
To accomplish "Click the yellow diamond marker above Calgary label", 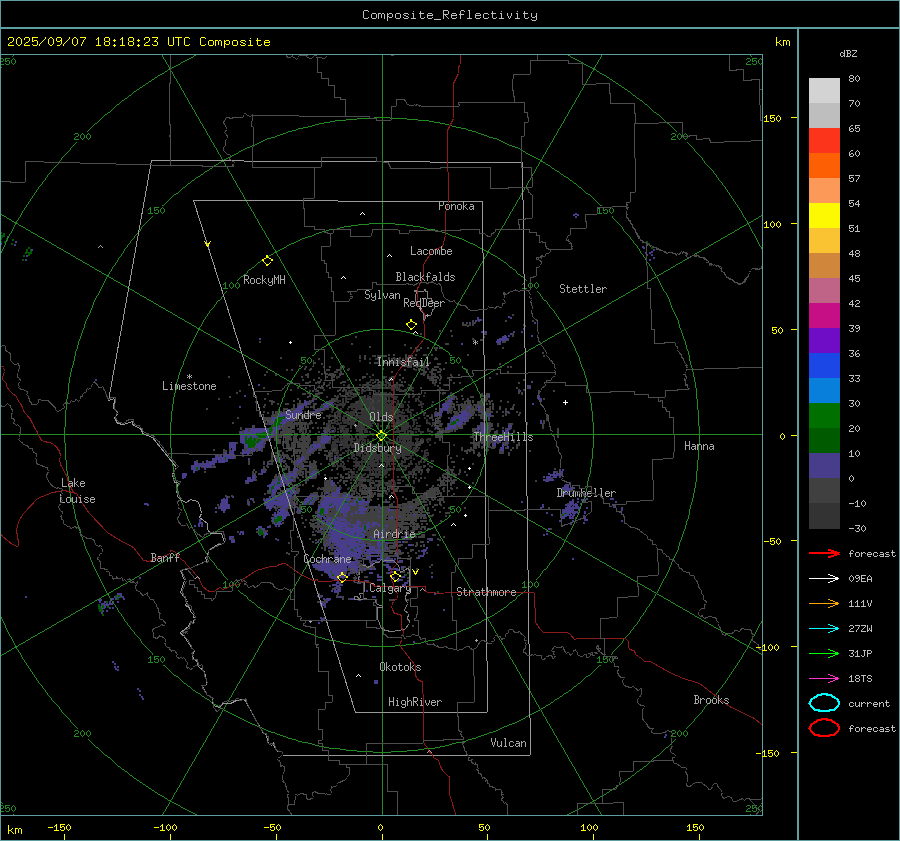I will [x=395, y=576].
